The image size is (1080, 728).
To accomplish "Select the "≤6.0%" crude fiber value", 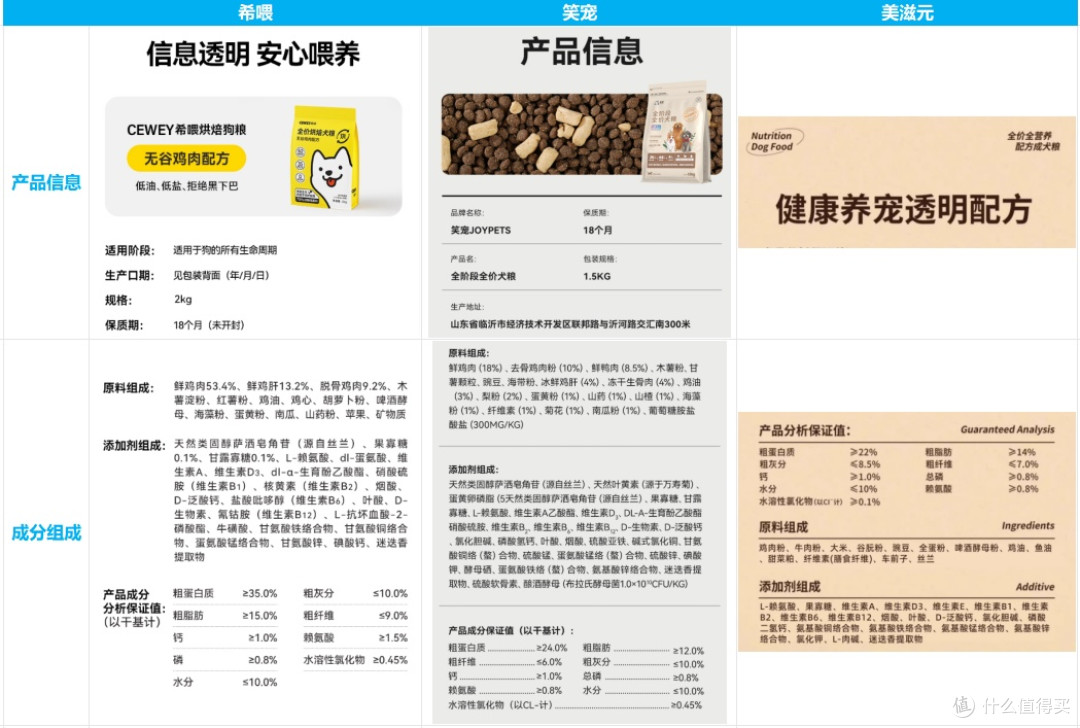I will click(549, 662).
